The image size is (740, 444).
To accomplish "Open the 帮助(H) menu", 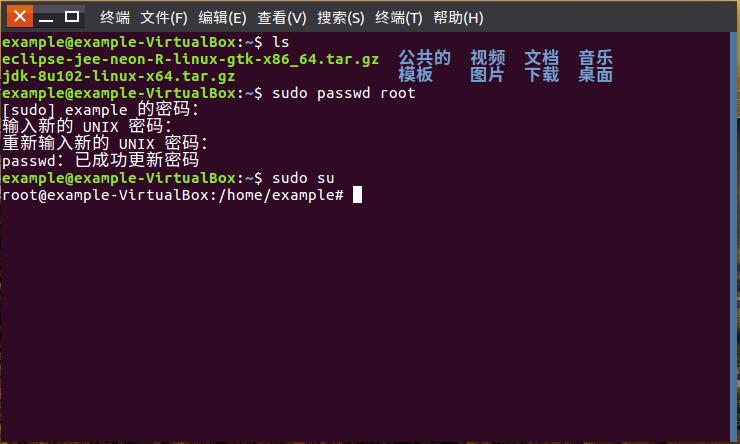I will tap(458, 18).
